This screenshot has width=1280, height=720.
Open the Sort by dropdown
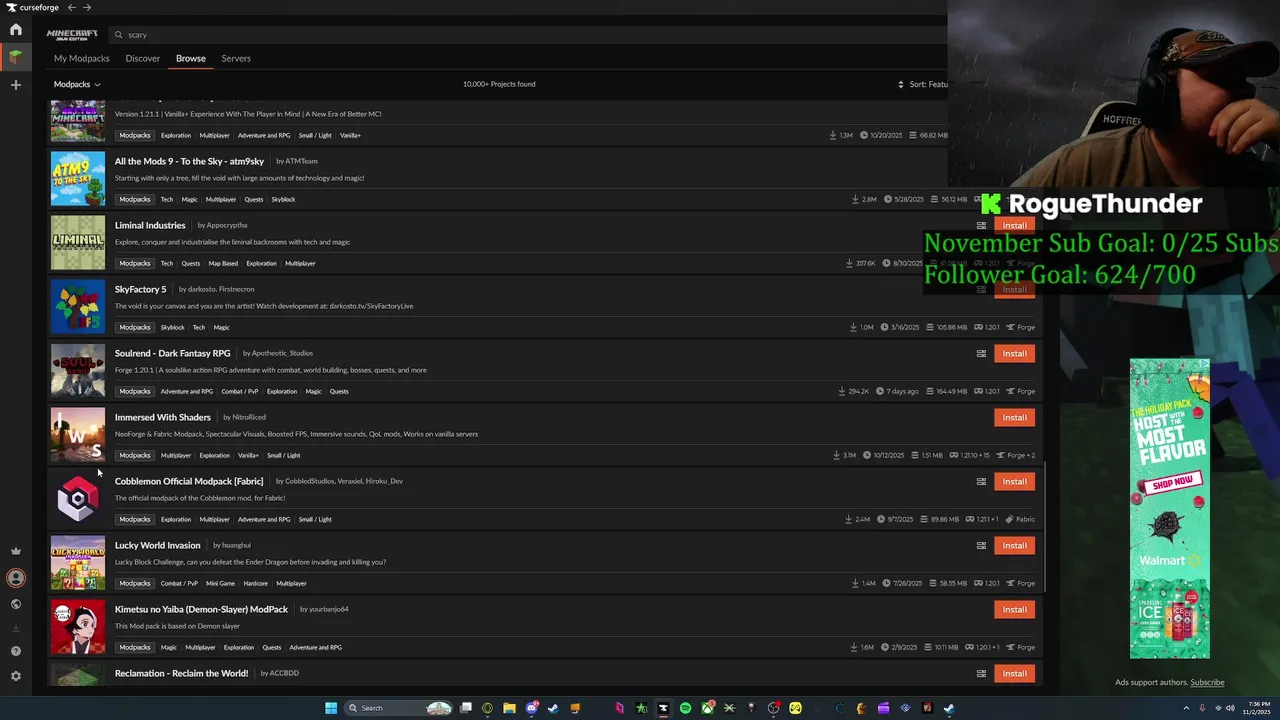point(922,85)
